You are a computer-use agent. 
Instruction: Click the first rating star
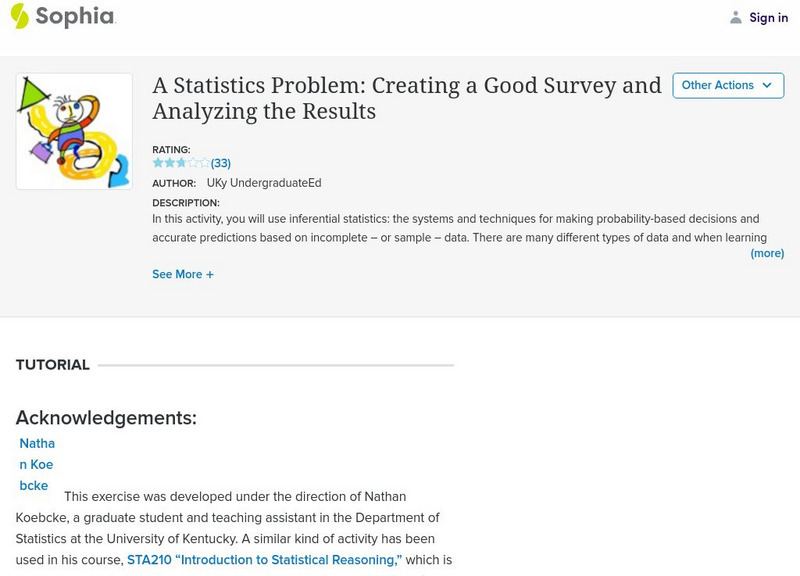tap(158, 163)
